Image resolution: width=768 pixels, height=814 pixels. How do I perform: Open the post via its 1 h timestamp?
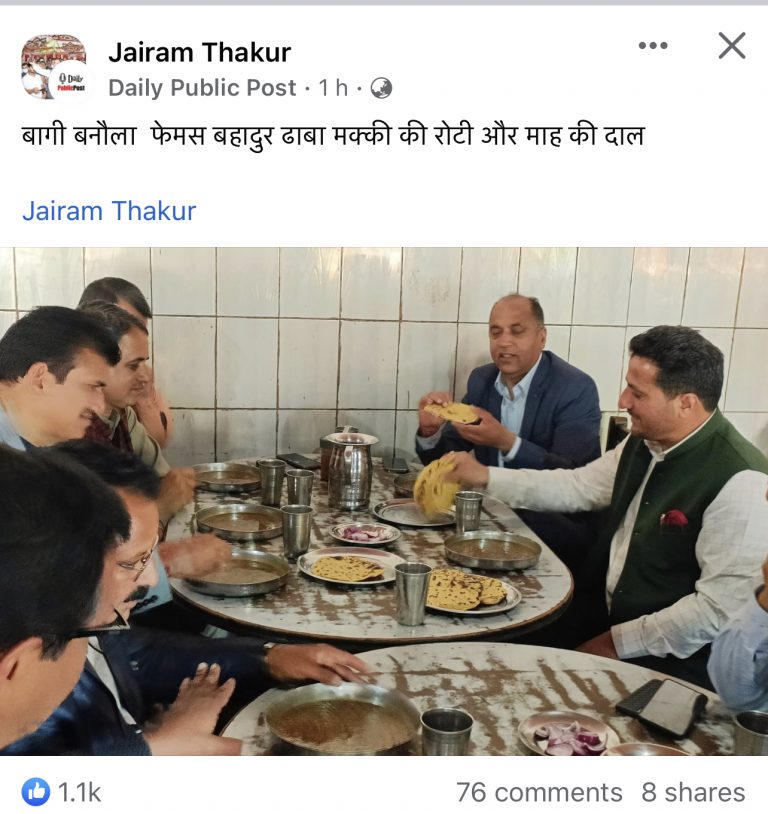(333, 88)
